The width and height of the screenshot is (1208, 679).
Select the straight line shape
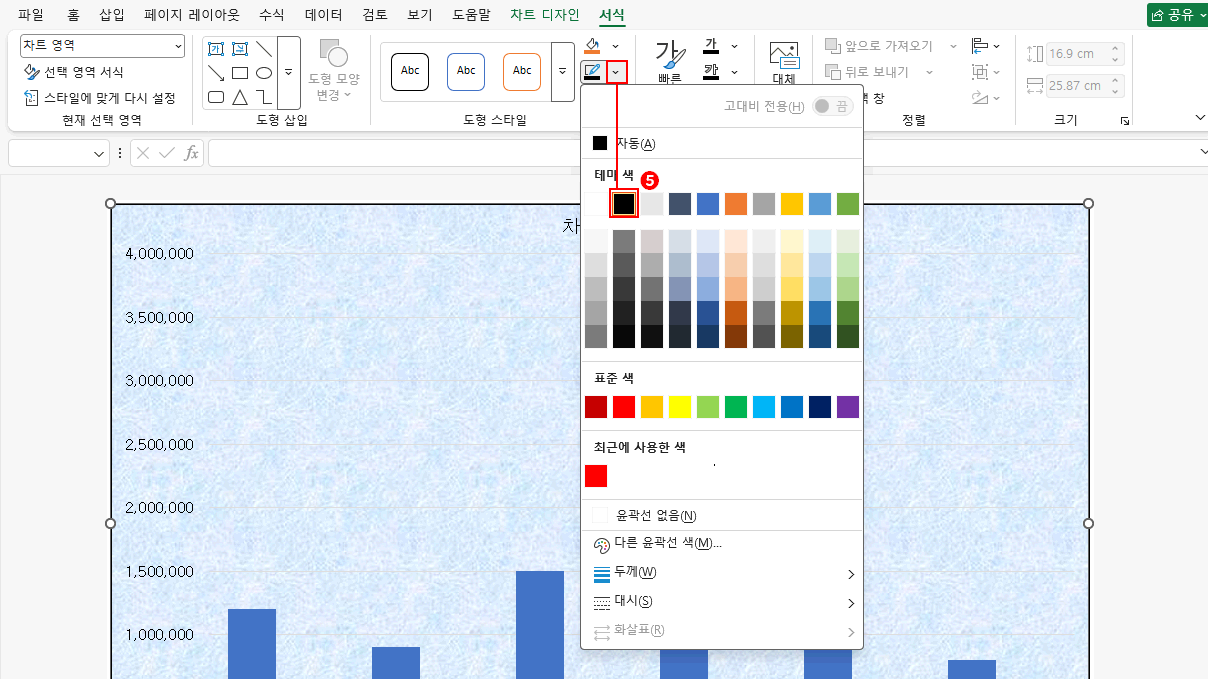click(x=264, y=49)
